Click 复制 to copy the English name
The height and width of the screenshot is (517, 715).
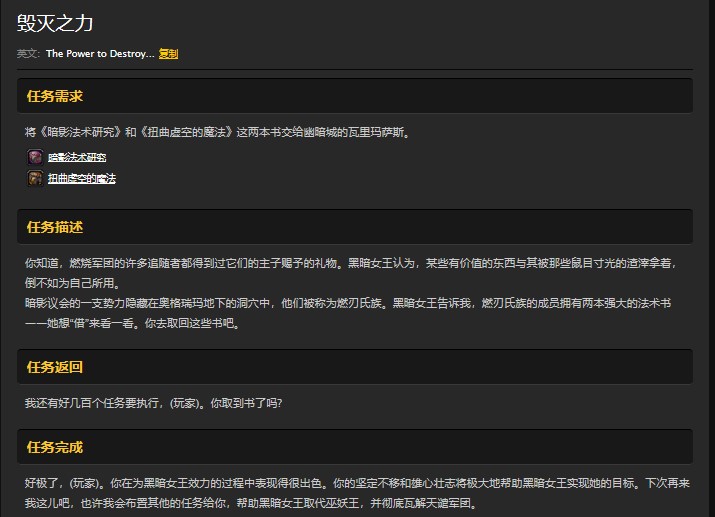tap(168, 54)
